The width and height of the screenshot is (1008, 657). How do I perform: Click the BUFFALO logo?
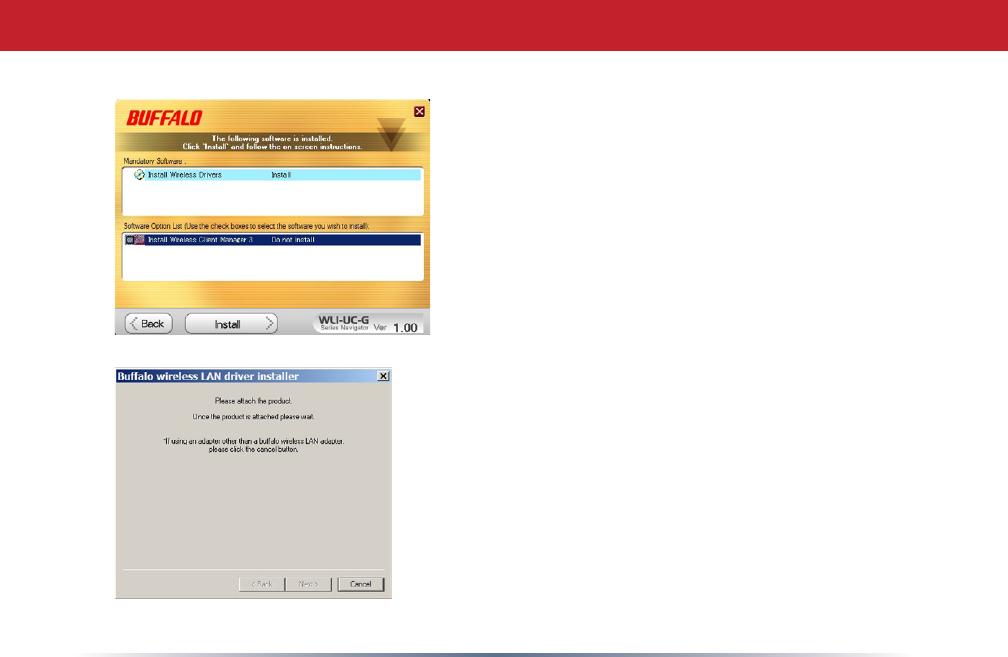(164, 118)
